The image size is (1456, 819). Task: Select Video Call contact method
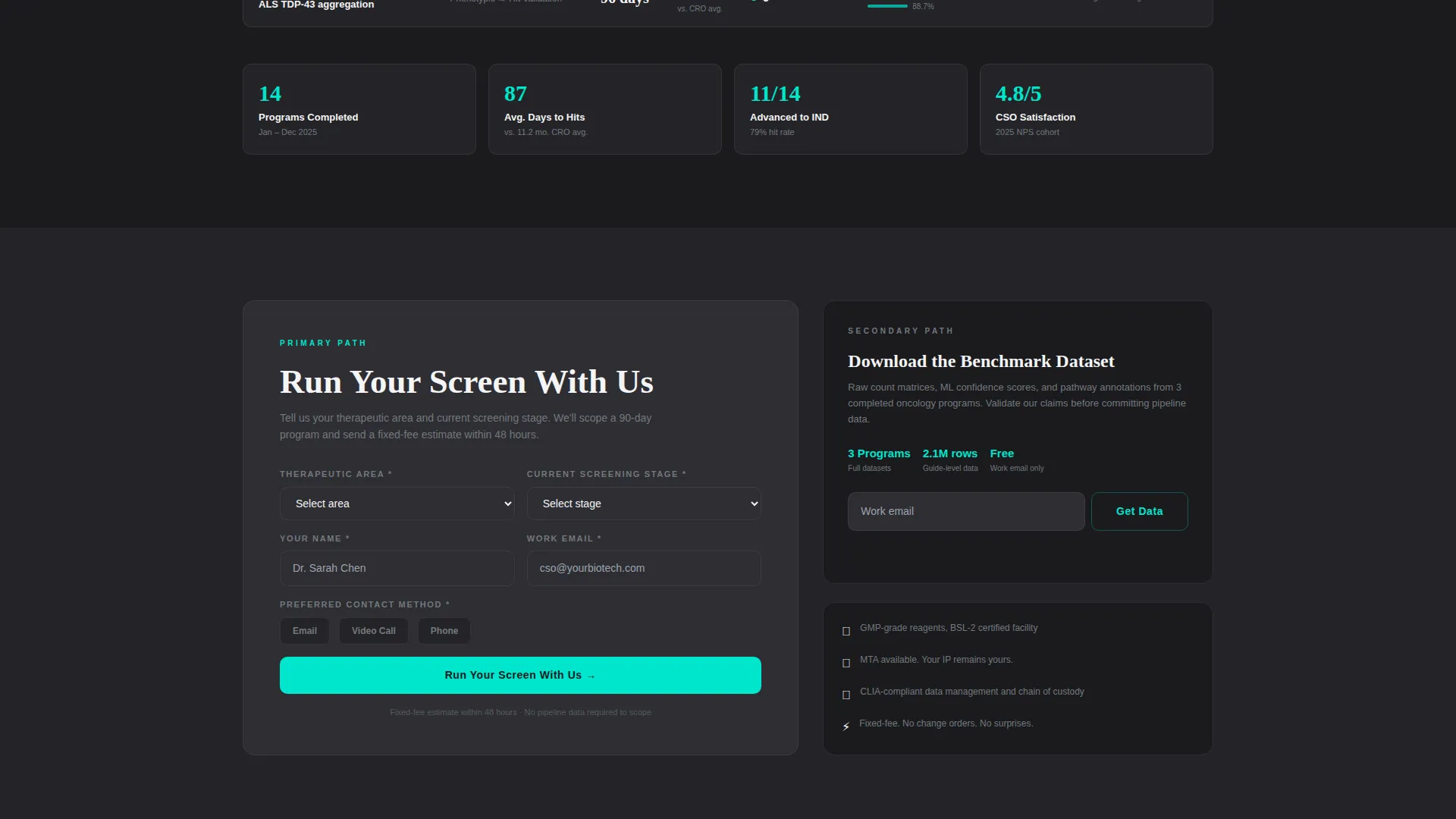pos(373,631)
